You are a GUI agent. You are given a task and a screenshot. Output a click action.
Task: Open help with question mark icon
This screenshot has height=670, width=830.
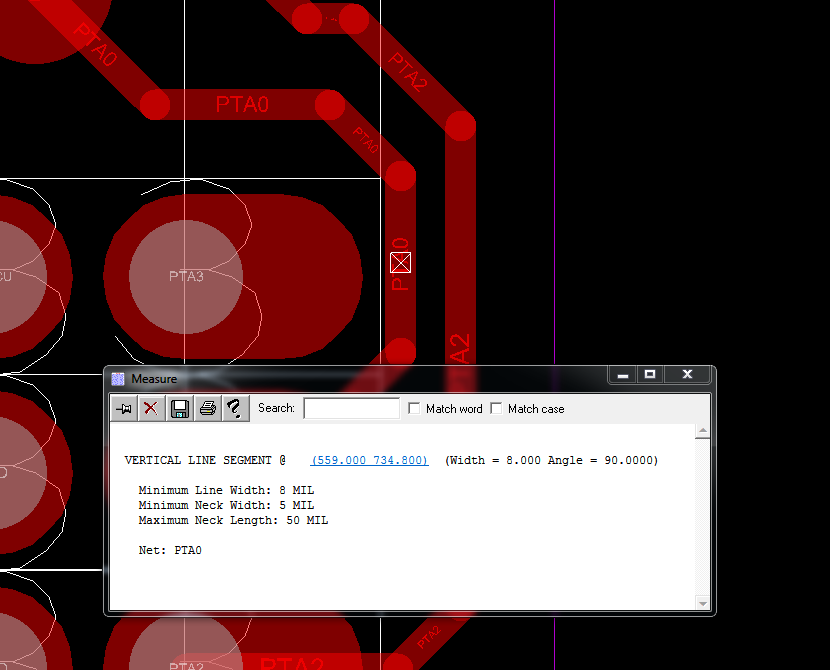pos(235,409)
